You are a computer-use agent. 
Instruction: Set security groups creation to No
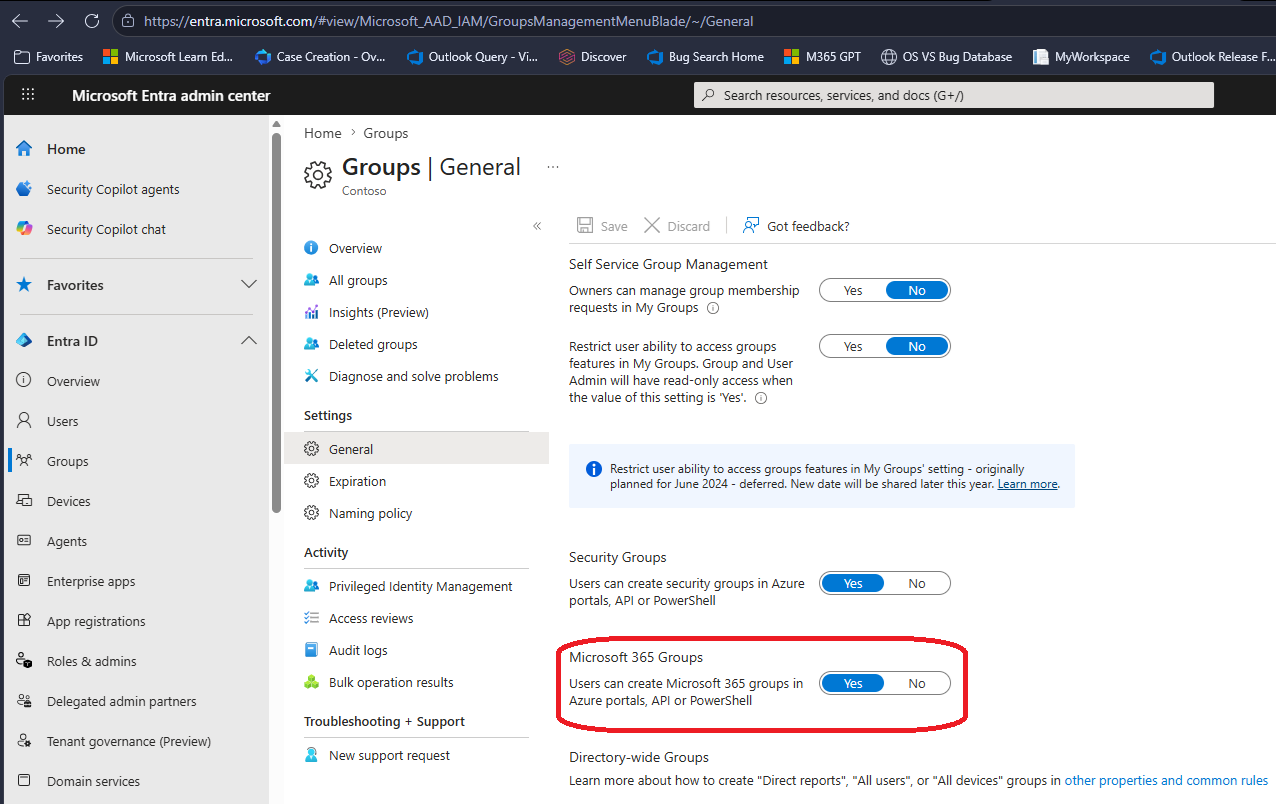pyautogui.click(x=917, y=583)
